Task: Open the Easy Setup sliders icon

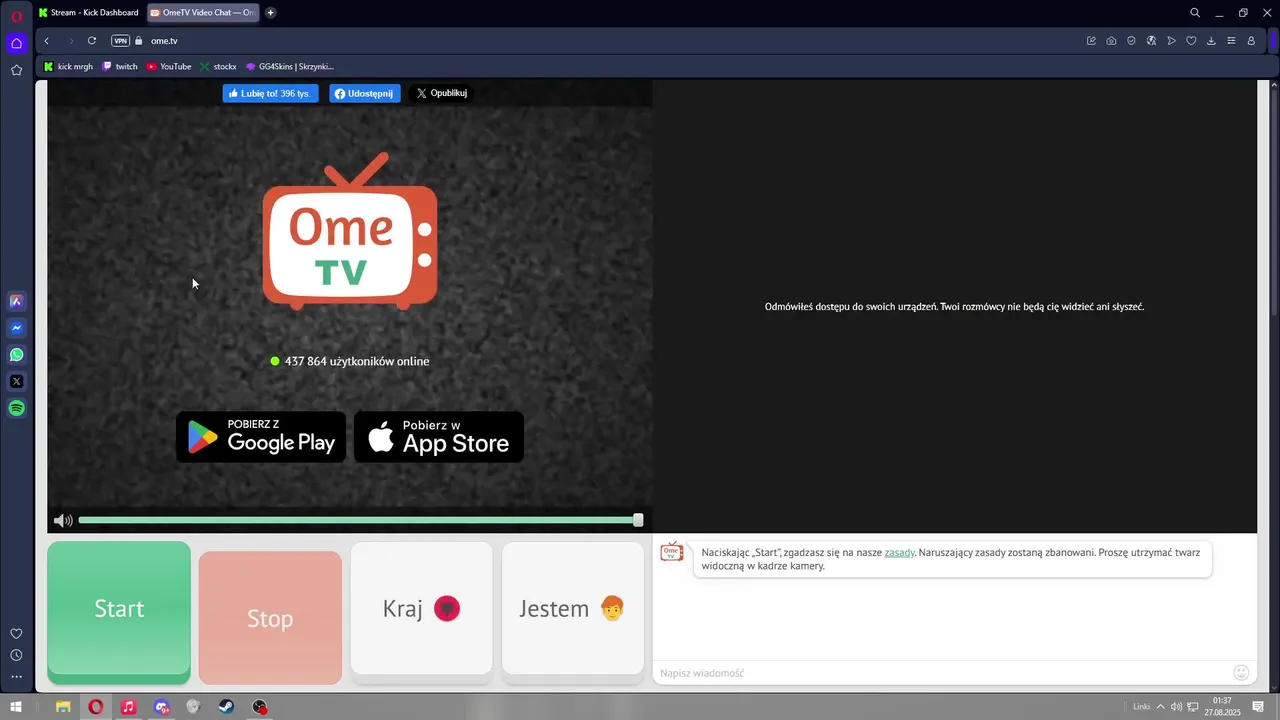Action: tap(1231, 41)
